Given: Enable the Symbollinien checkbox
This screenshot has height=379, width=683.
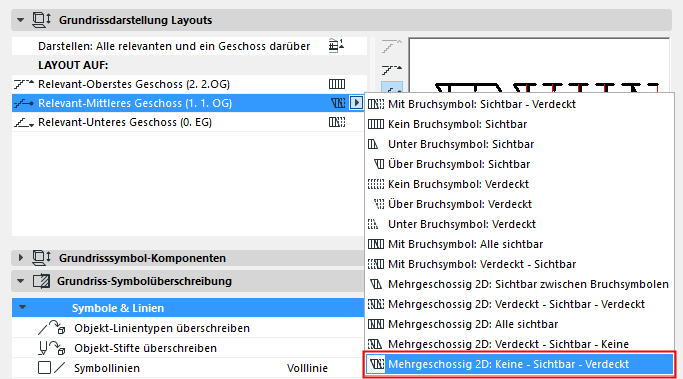Looking at the screenshot, I should [44, 368].
